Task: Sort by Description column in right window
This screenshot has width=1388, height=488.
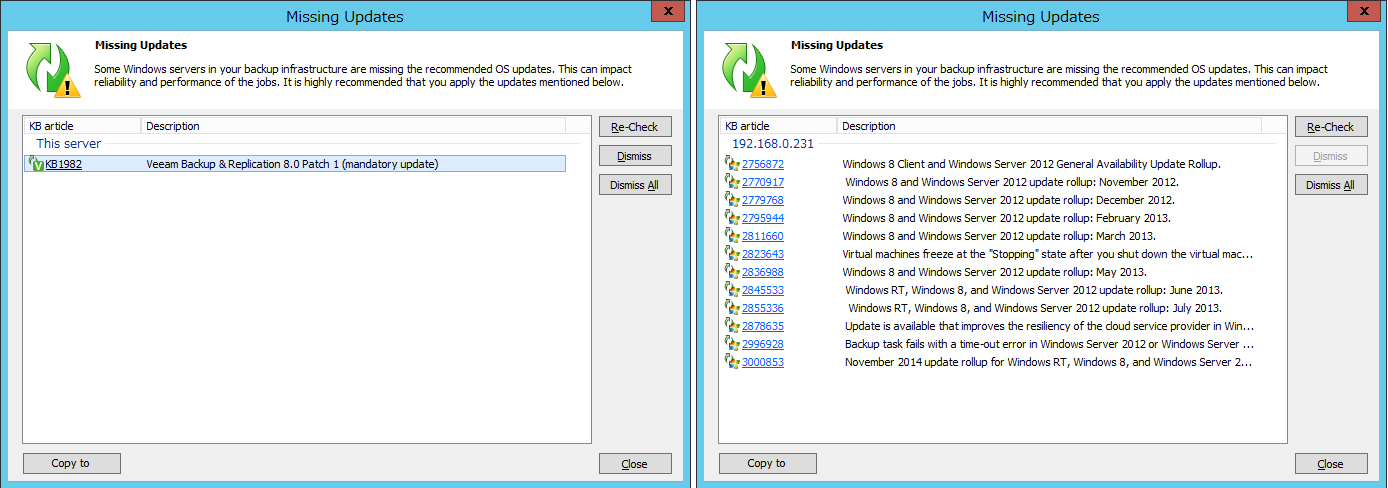Action: 1049,126
